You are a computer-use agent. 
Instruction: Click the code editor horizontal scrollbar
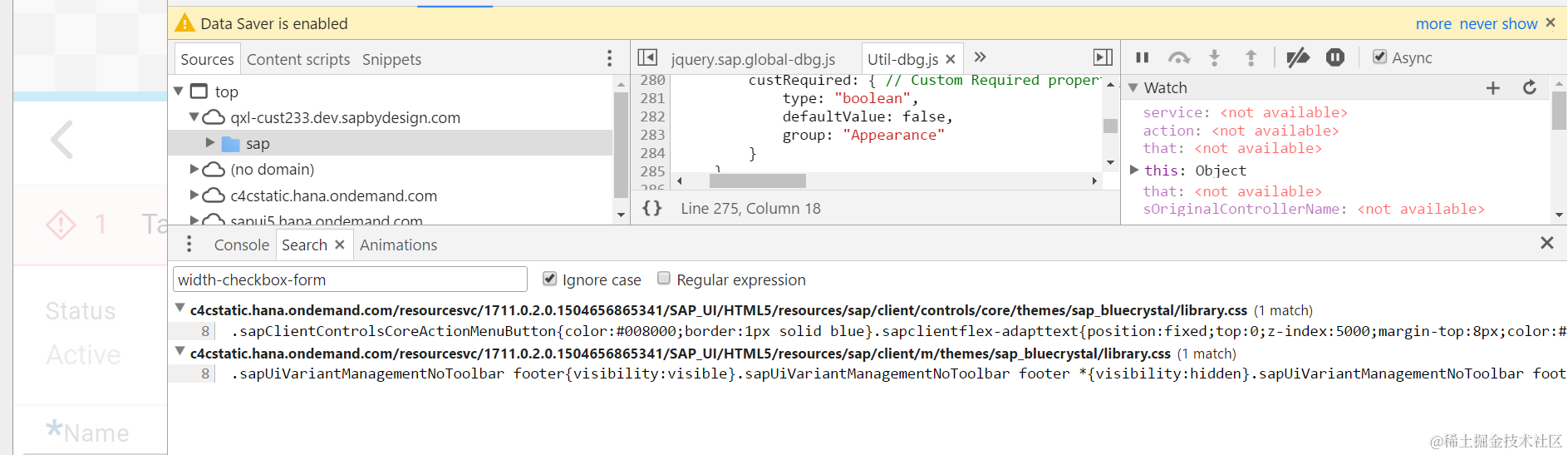pos(756,181)
